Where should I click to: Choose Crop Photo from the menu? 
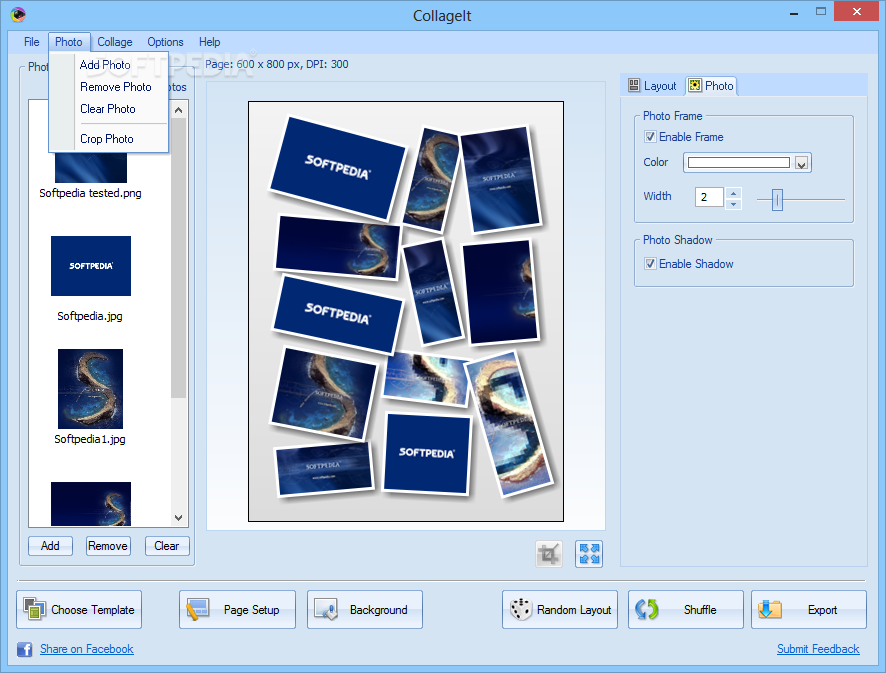pyautogui.click(x=107, y=139)
